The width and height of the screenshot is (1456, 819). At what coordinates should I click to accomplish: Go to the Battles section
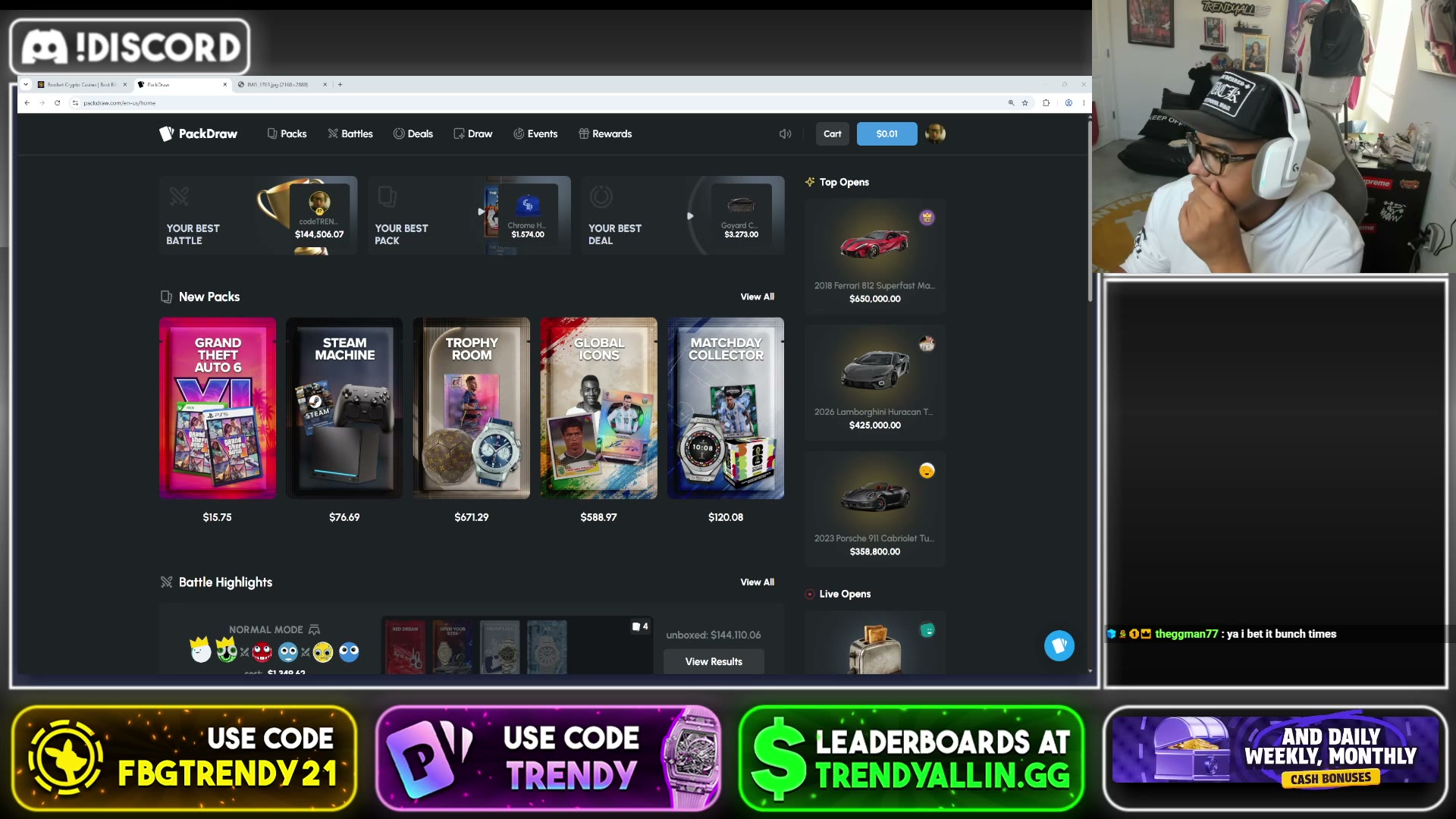350,133
